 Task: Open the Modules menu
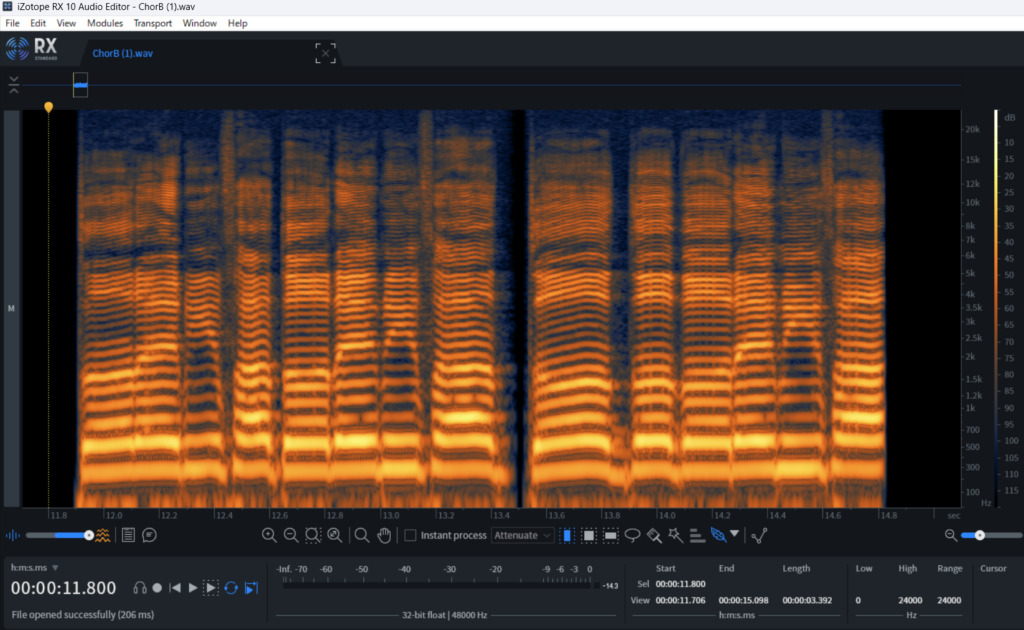point(105,22)
